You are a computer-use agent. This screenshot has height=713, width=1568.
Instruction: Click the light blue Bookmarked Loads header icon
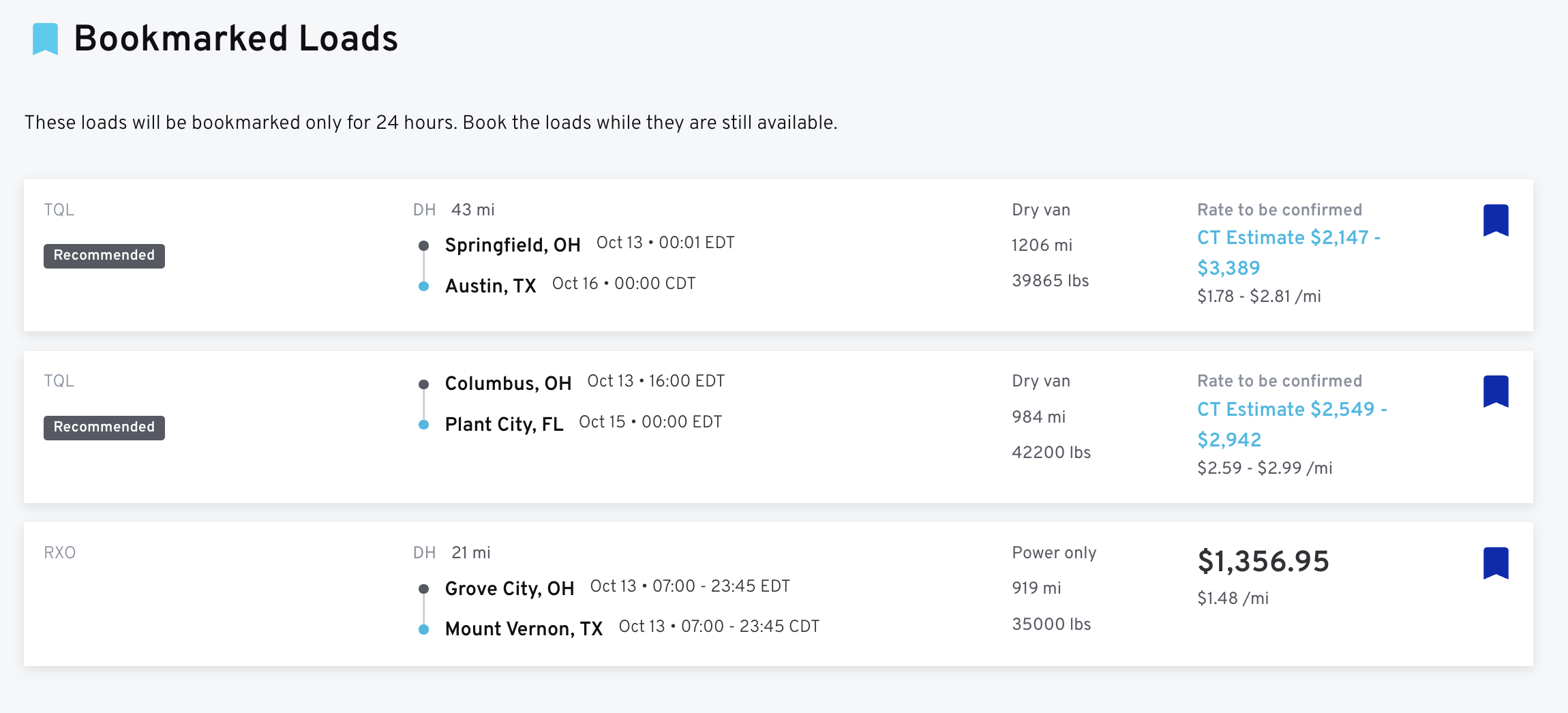pos(46,39)
